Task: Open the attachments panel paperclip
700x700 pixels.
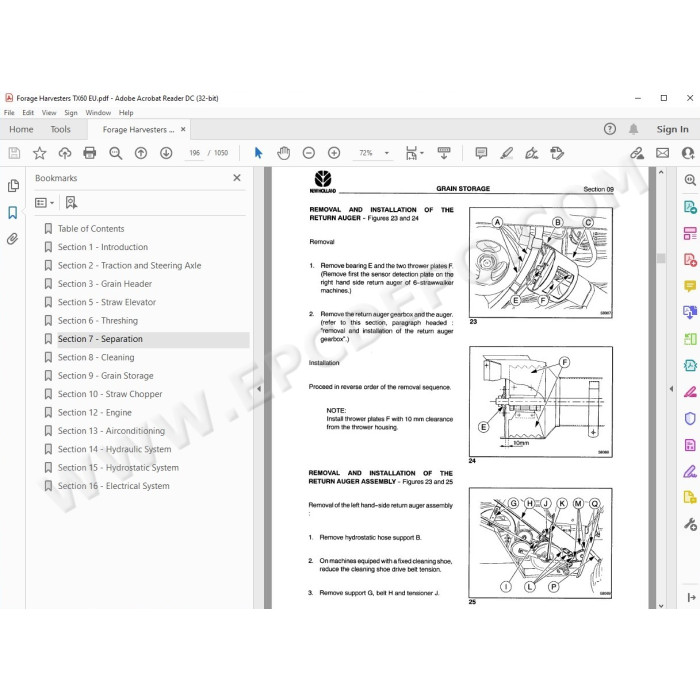Action: pos(12,239)
